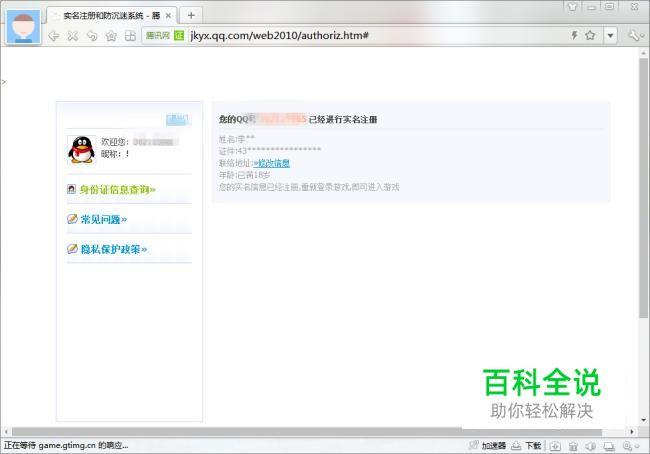Click the lightning speed-mode icon
The image size is (650, 454).
(x=574, y=35)
